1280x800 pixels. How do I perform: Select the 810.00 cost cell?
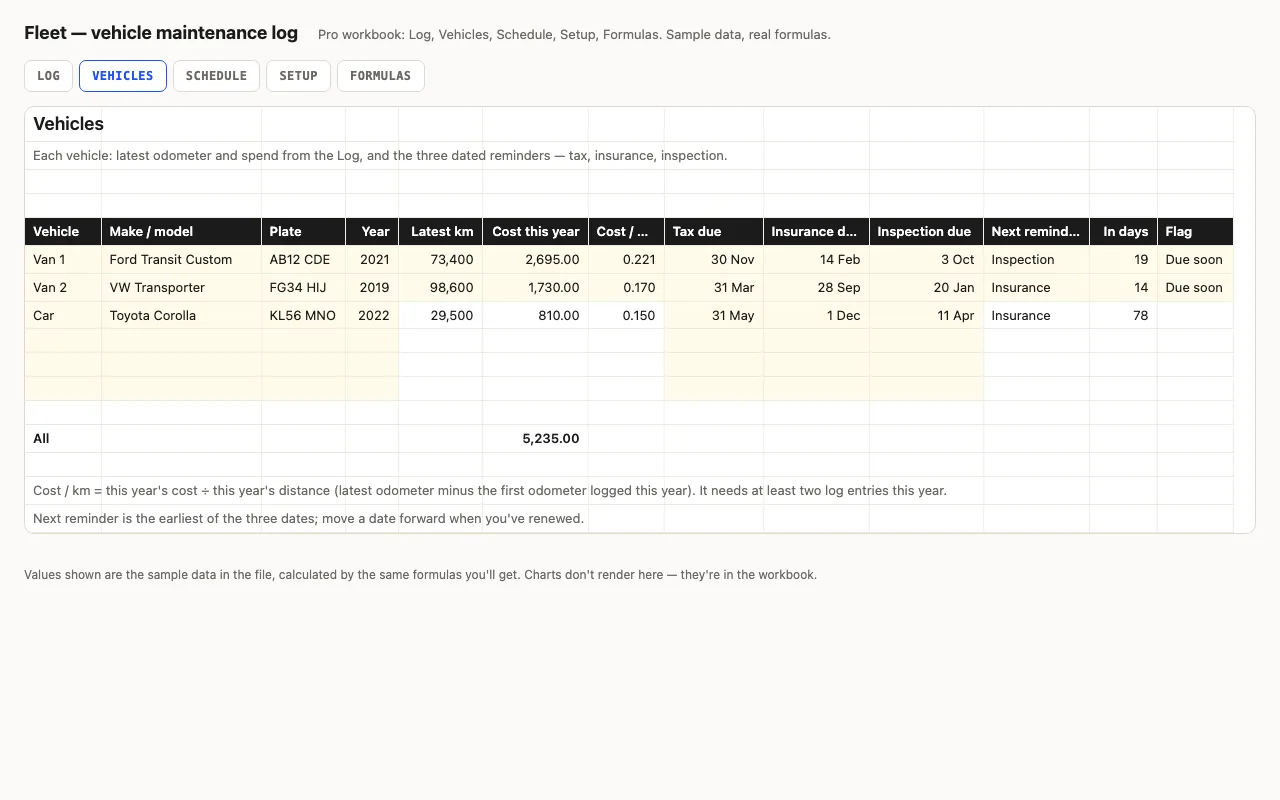click(536, 315)
